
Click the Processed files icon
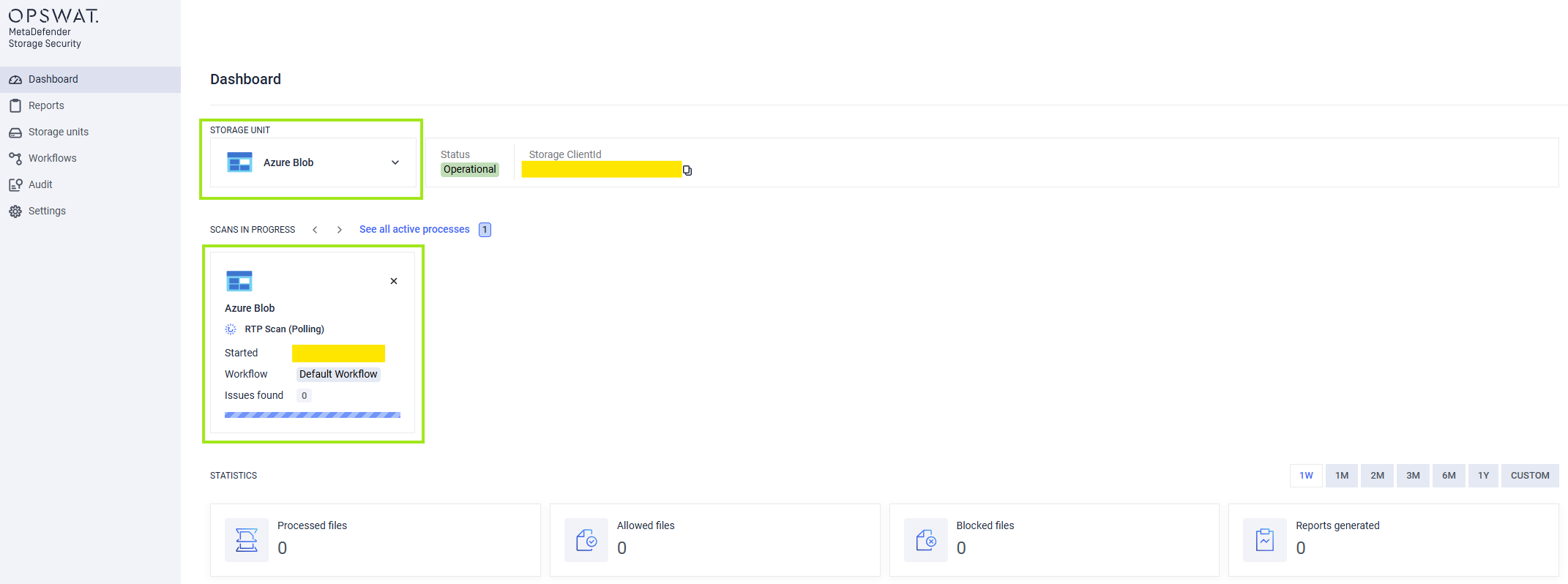point(247,540)
